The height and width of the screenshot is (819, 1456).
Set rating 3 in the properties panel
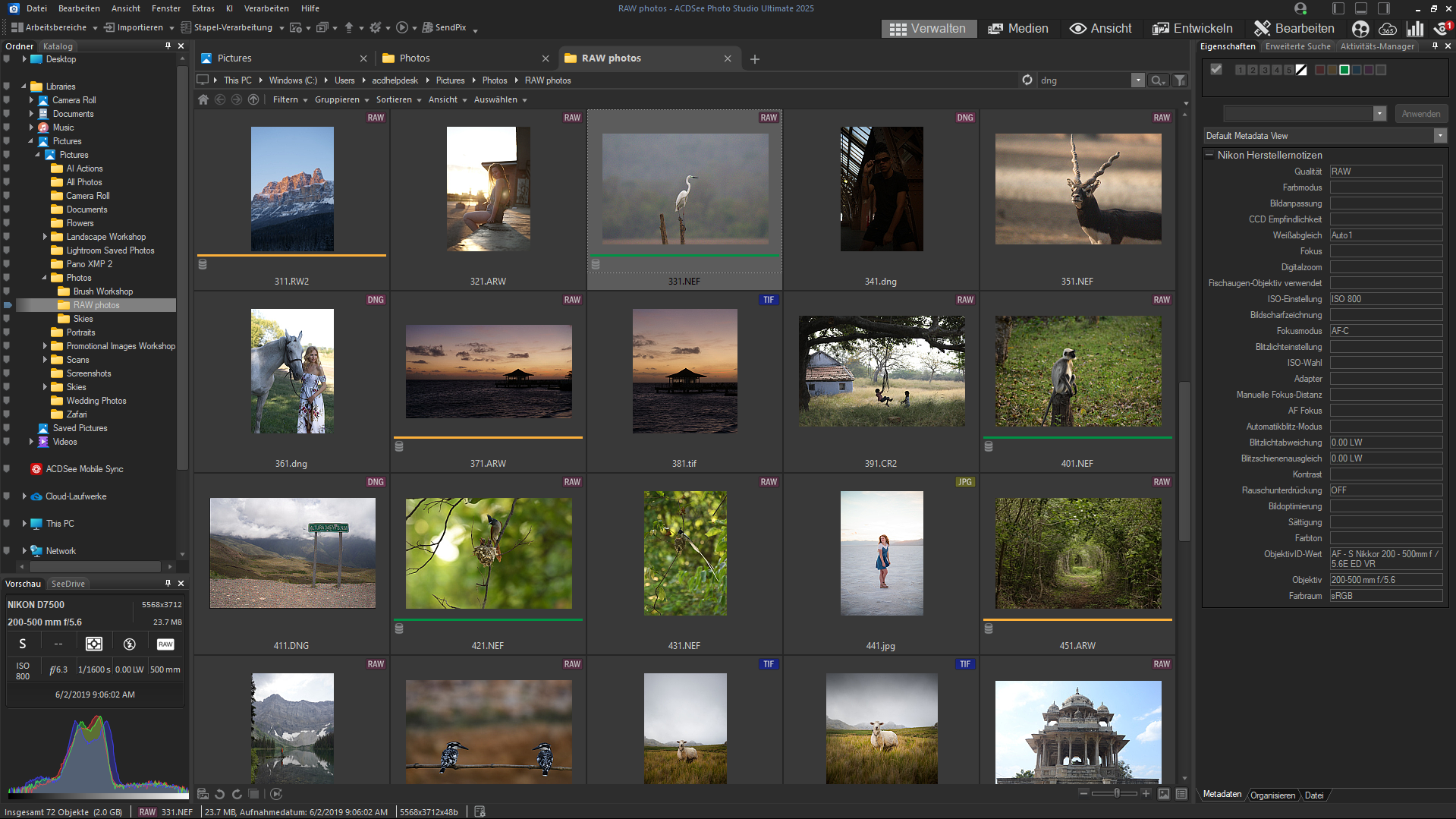[x=1265, y=70]
